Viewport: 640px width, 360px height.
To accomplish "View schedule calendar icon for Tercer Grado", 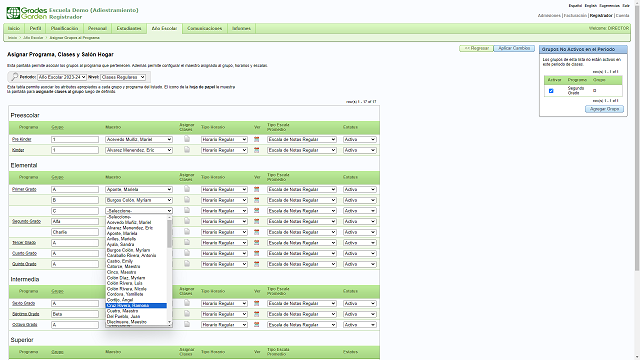I will click(256, 242).
